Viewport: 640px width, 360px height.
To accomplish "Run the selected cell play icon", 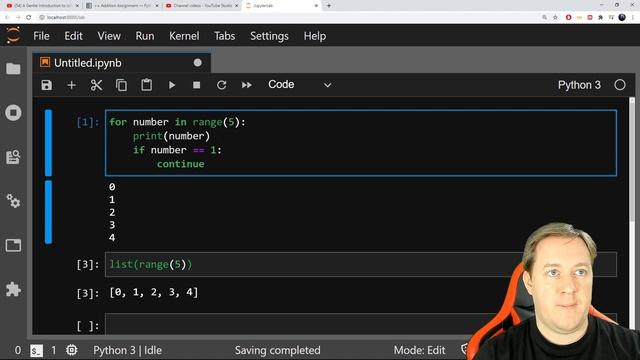I will click(x=172, y=85).
